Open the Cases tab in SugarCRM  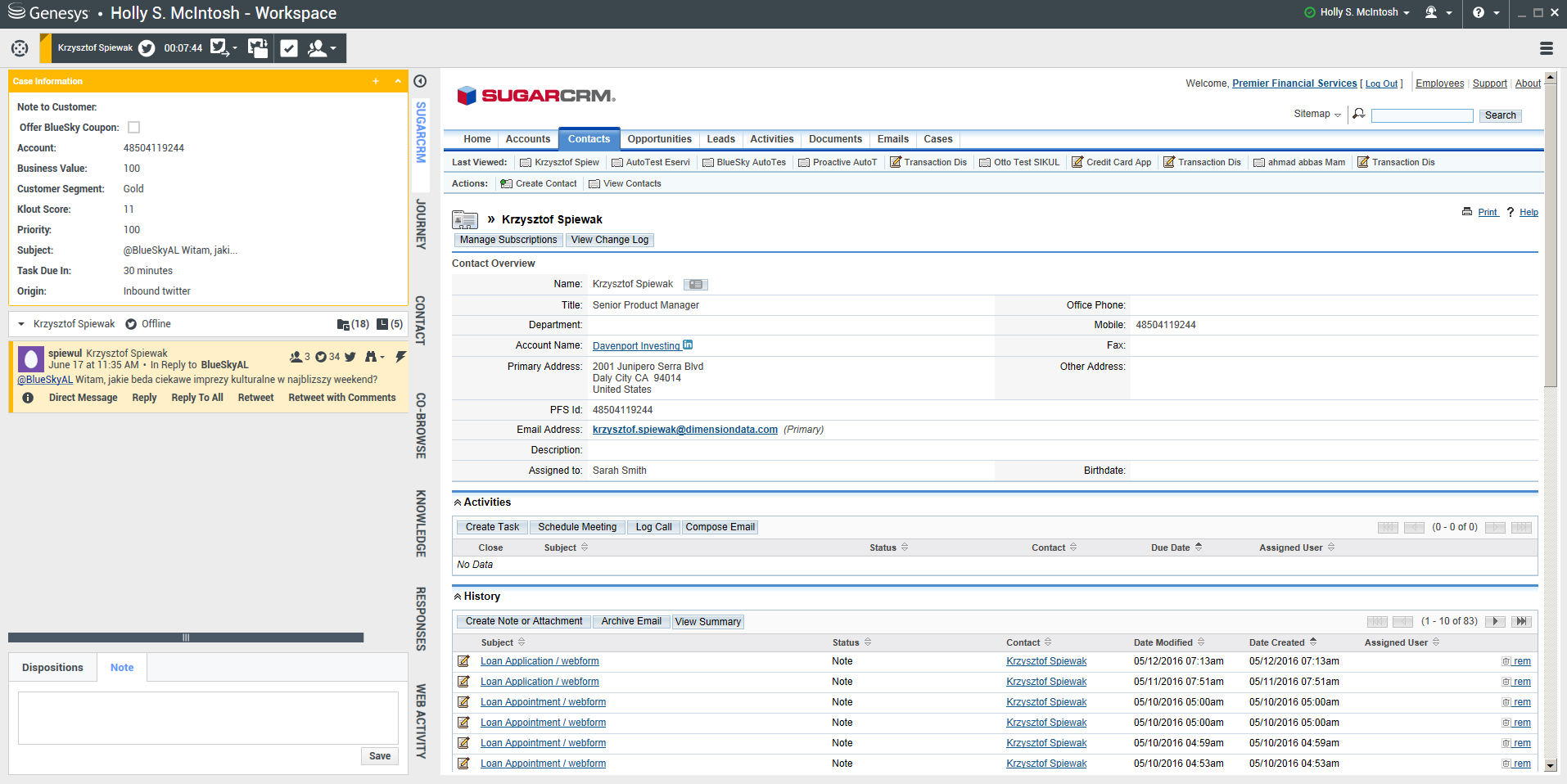pyautogui.click(x=938, y=139)
